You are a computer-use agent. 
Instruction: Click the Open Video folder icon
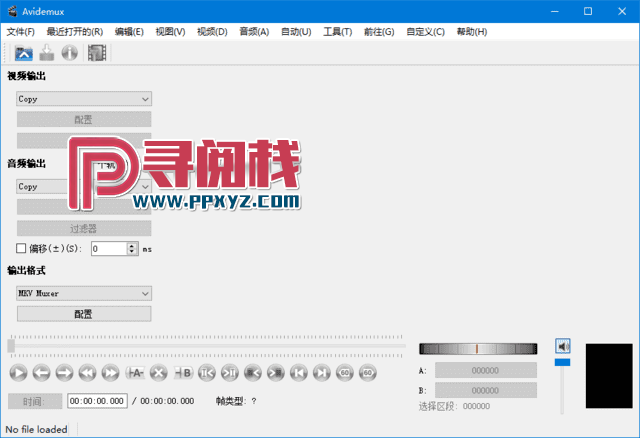(24, 53)
